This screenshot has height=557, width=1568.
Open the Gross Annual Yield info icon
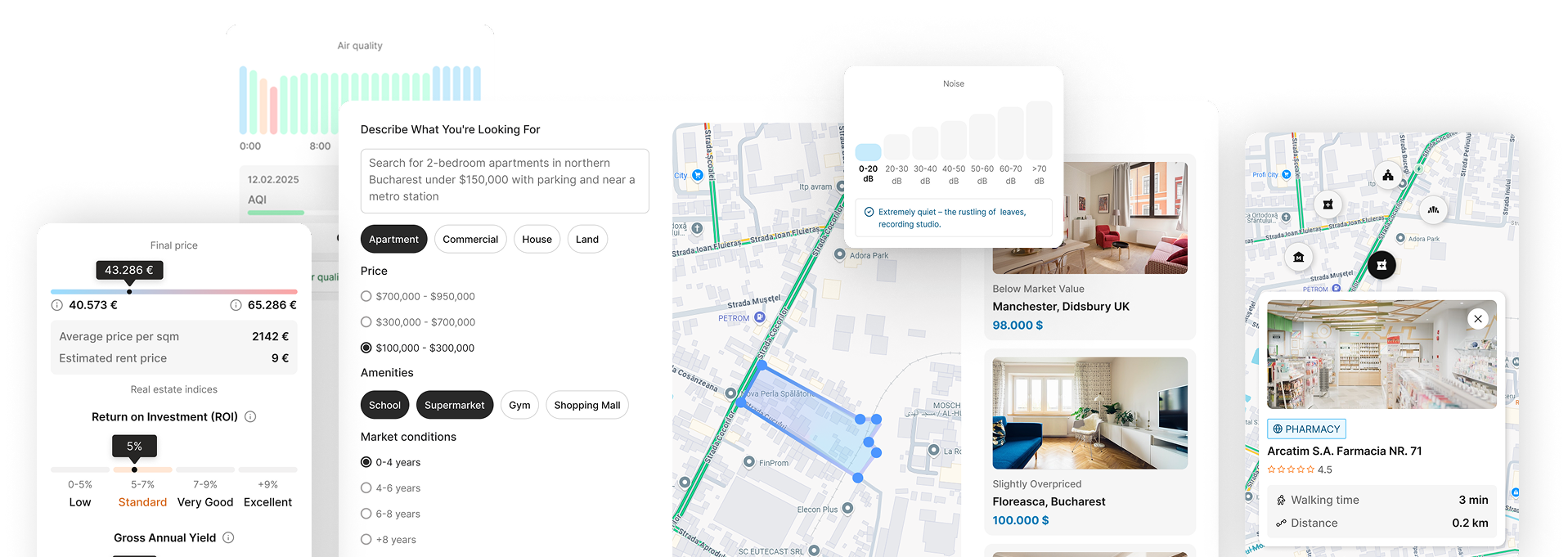pyautogui.click(x=228, y=537)
